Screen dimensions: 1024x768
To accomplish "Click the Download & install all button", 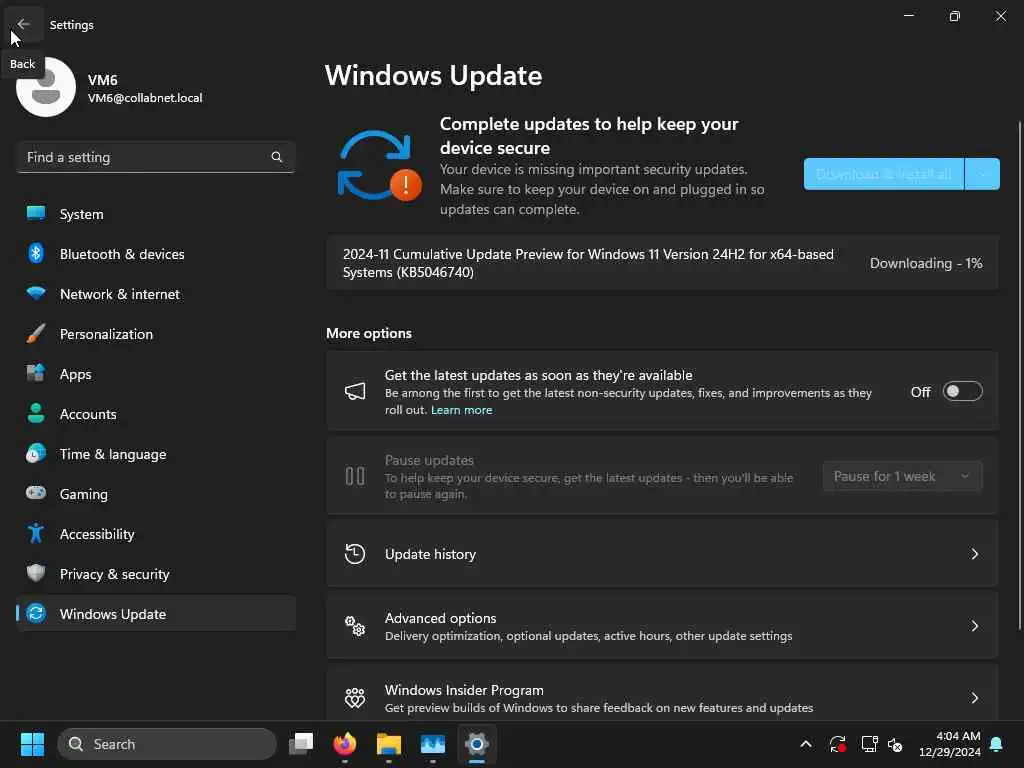I will point(884,174).
